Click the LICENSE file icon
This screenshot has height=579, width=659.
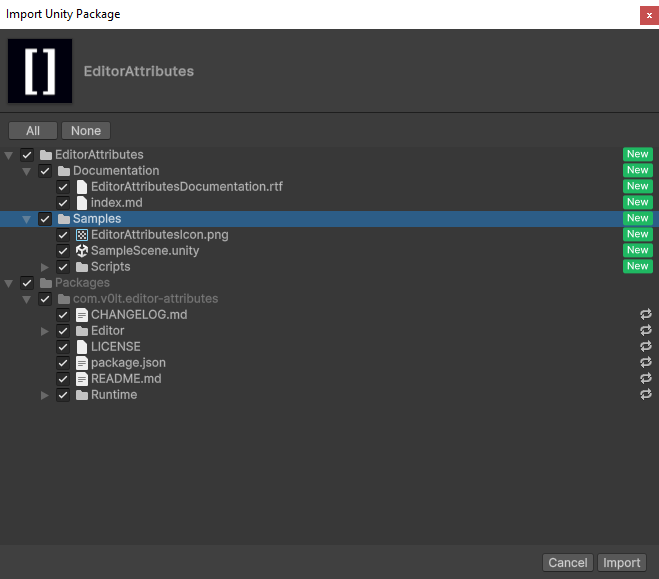[82, 347]
